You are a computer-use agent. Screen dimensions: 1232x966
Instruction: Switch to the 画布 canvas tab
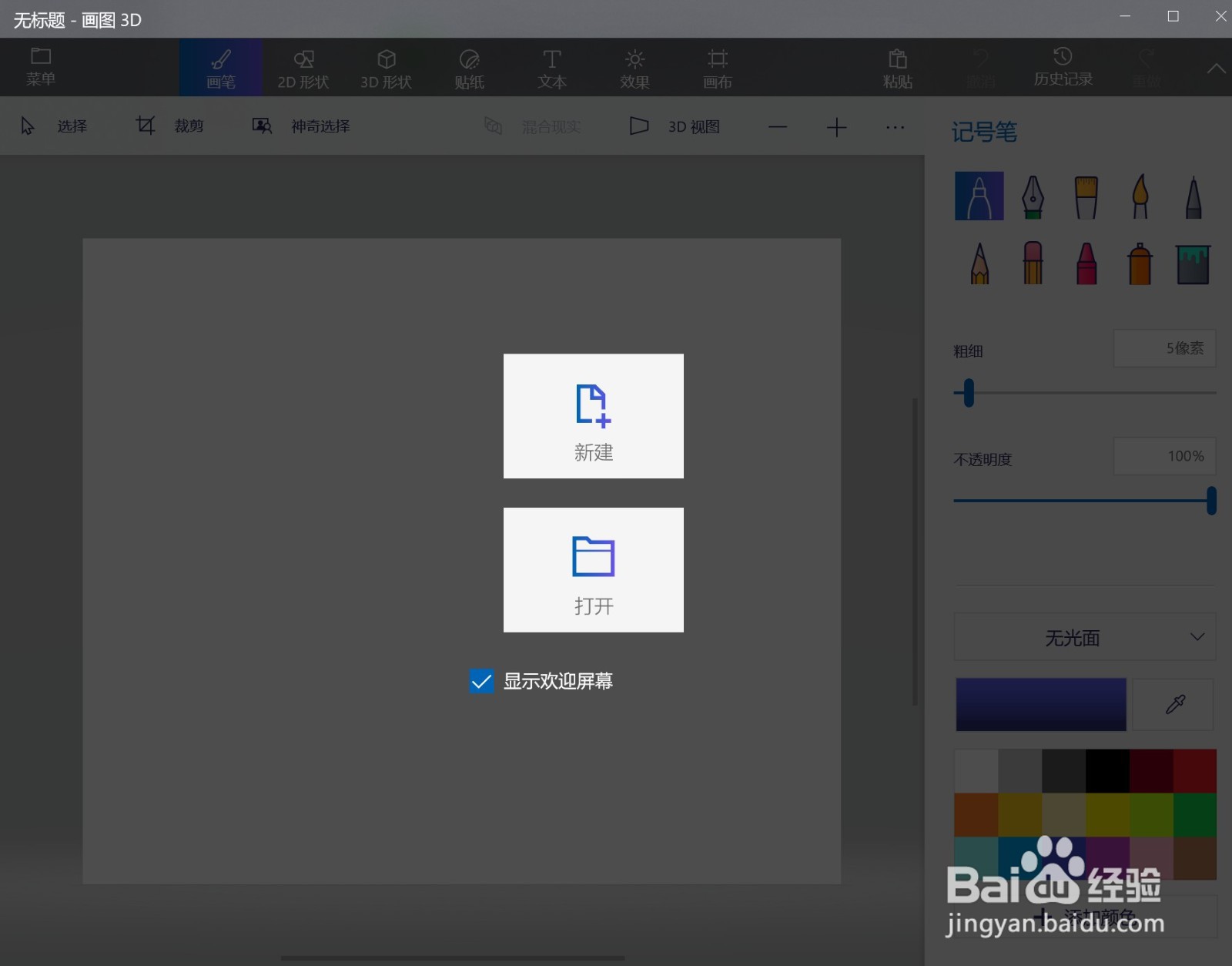tap(717, 67)
